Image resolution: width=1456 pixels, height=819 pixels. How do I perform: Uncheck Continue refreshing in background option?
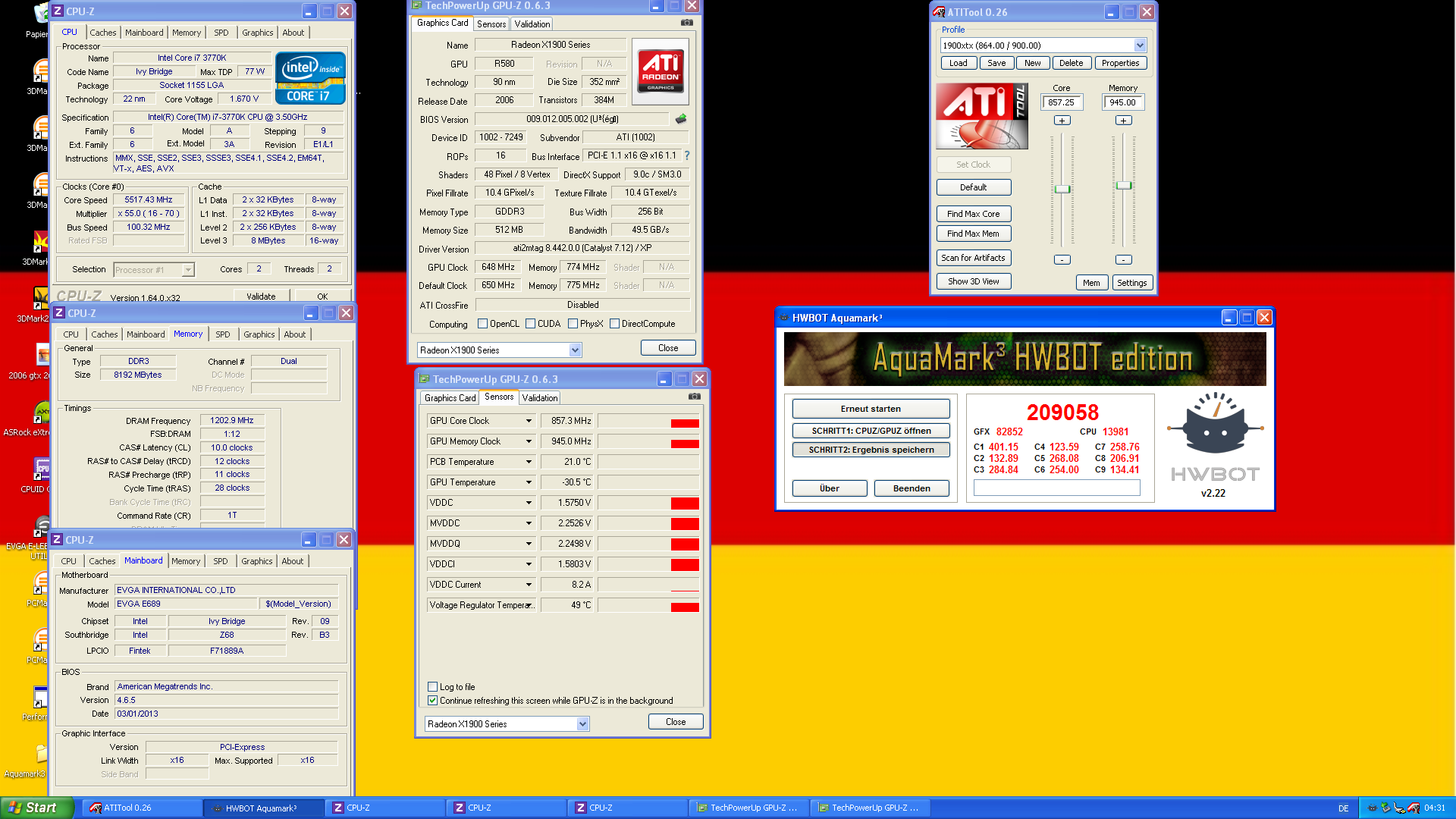[432, 701]
